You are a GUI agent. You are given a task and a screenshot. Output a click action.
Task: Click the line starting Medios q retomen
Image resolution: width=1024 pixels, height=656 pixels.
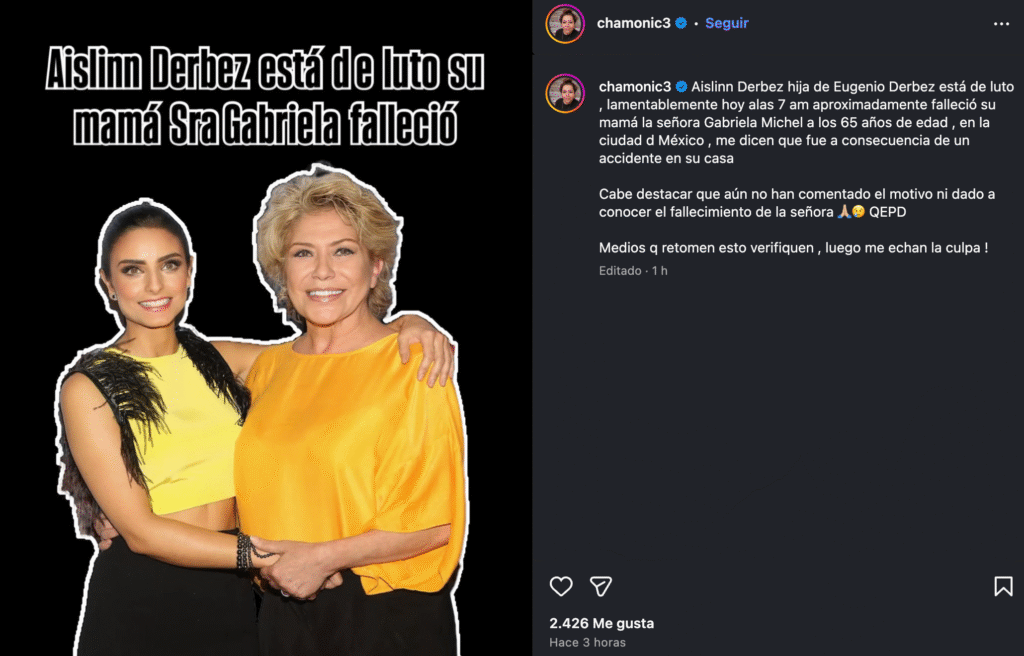pos(793,248)
